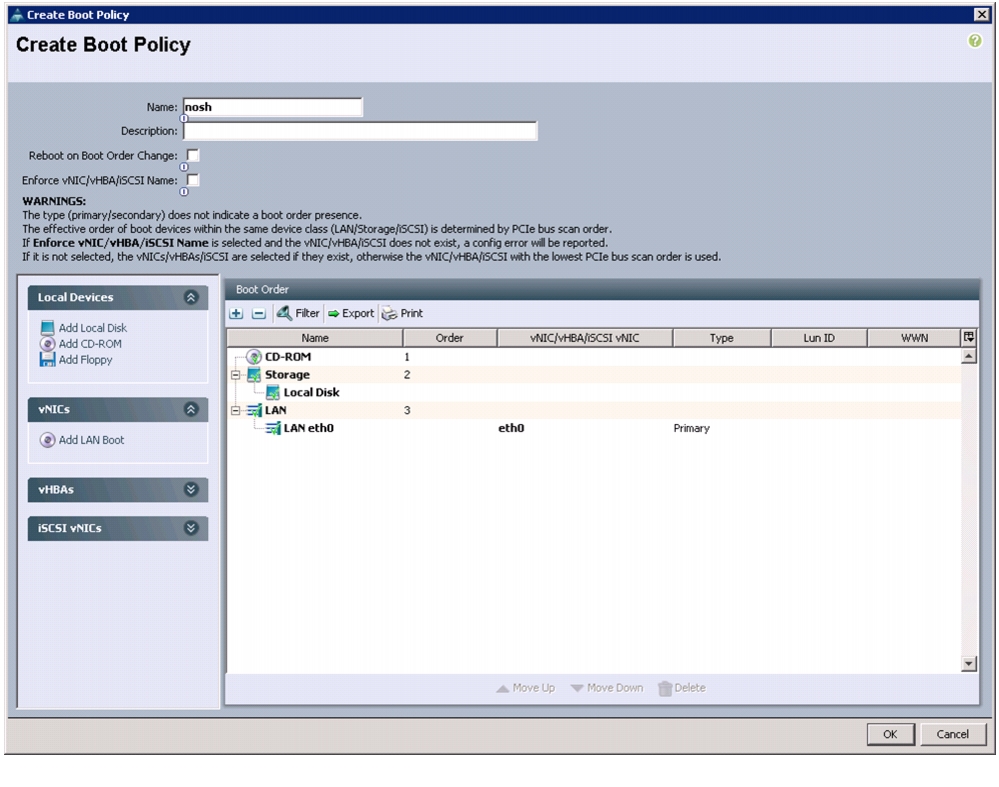Select the LAN eth0 row text
This screenshot has width=999, height=787.
click(309, 428)
